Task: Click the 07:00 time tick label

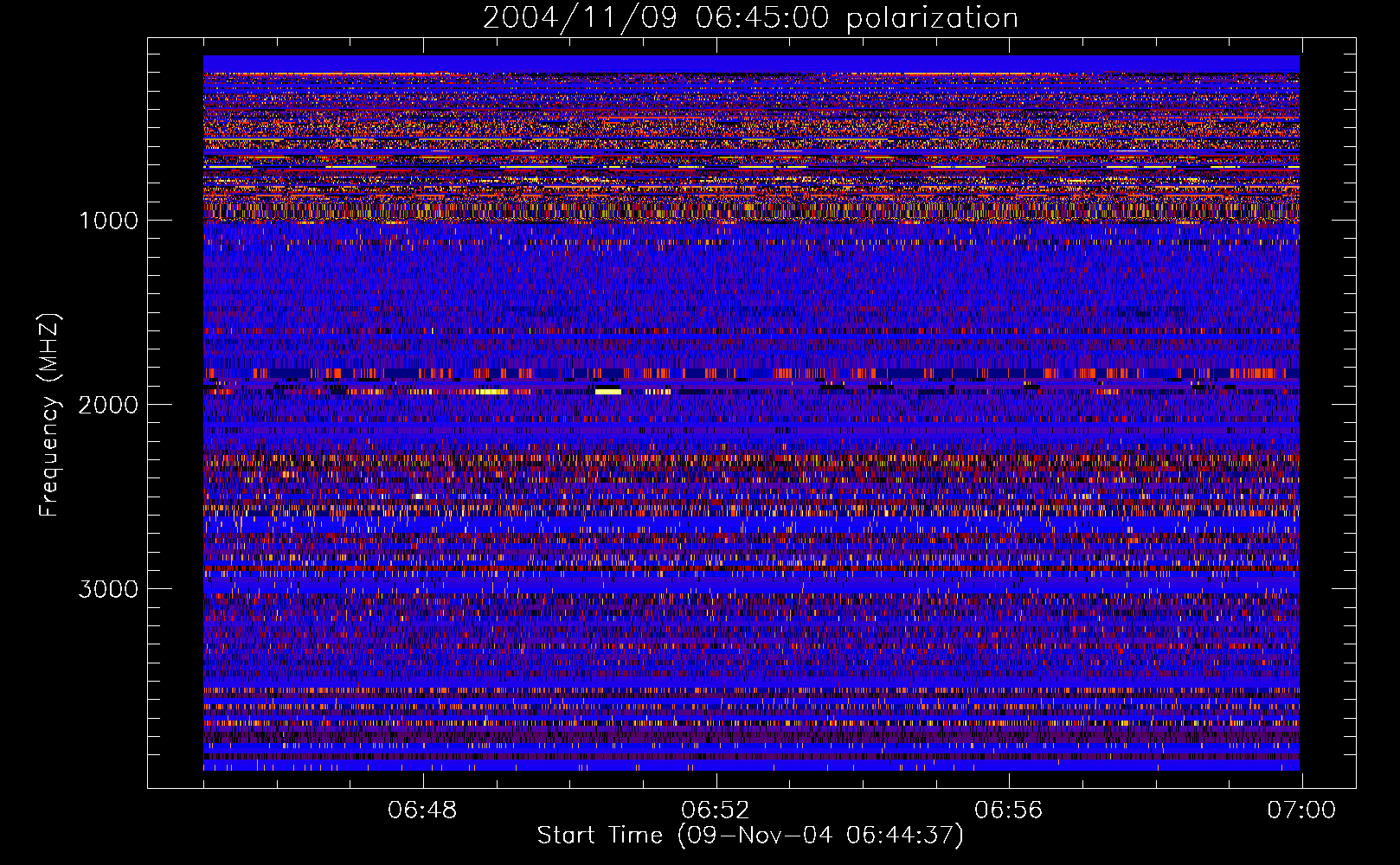Action: 1301,811
